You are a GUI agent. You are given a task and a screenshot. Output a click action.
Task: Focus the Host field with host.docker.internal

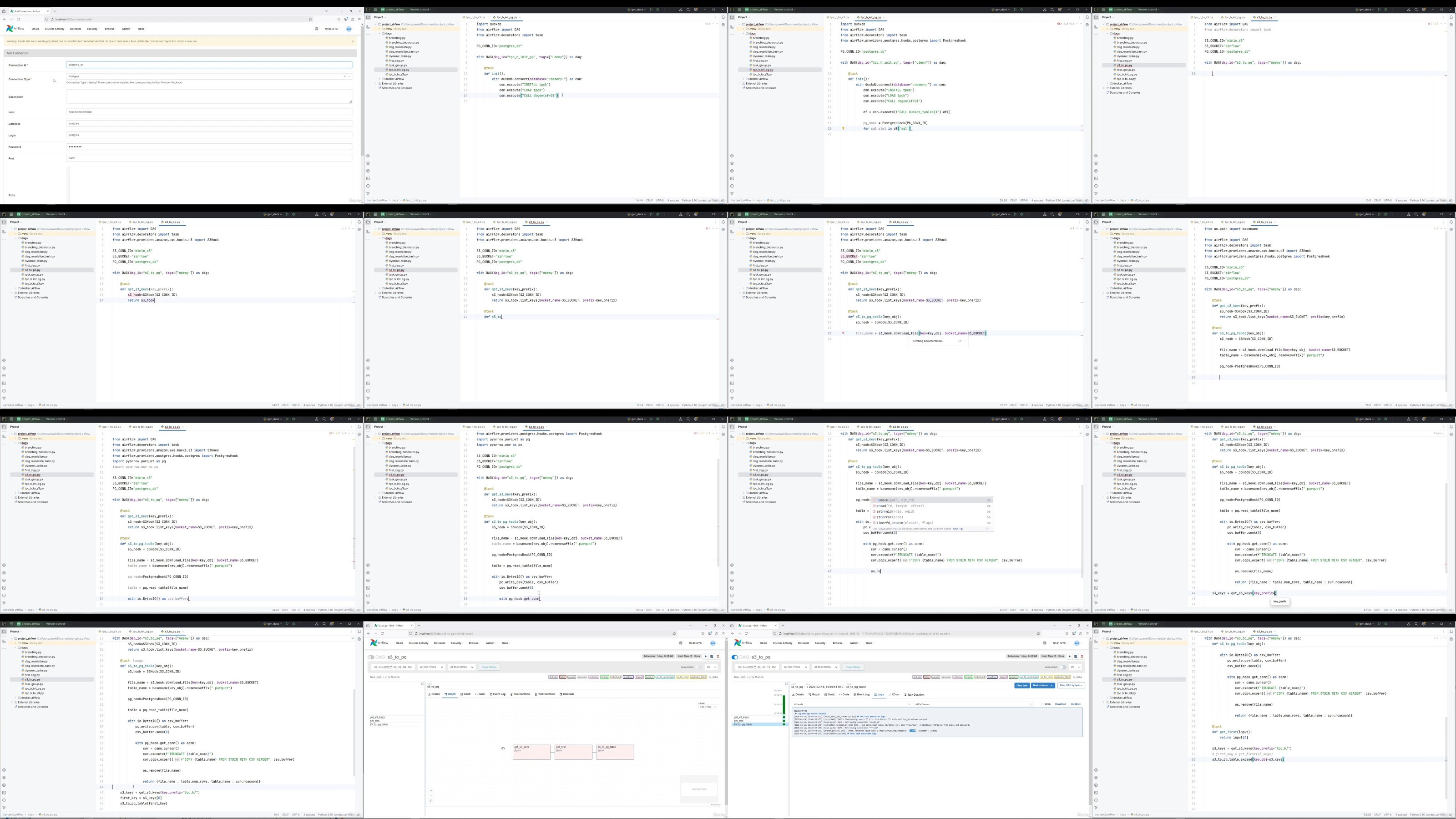click(209, 112)
